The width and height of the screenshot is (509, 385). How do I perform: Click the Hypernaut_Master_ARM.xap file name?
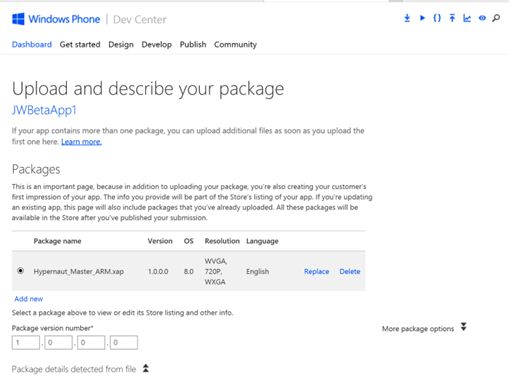[x=79, y=271]
